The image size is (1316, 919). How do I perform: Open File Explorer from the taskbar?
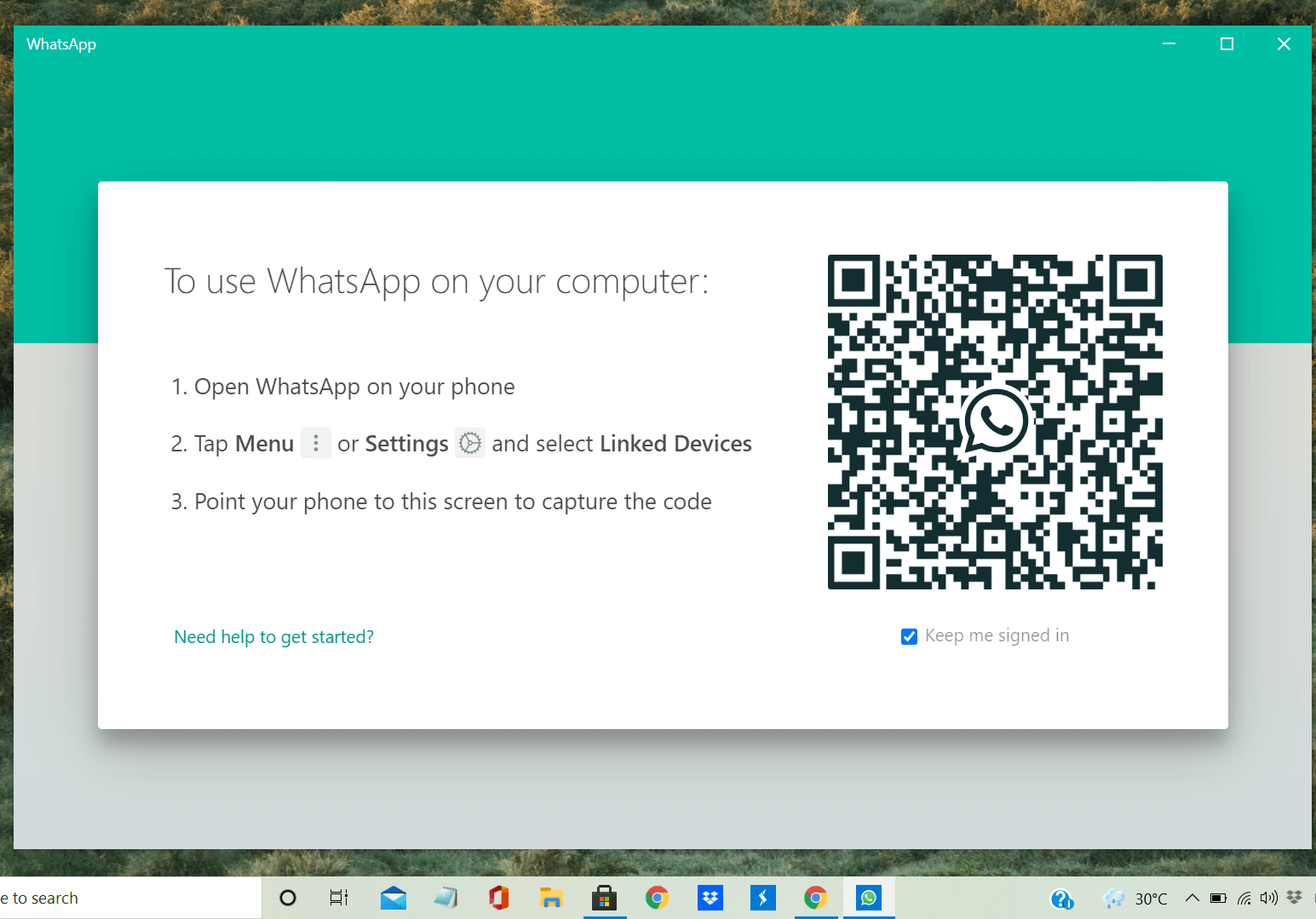pyautogui.click(x=551, y=898)
